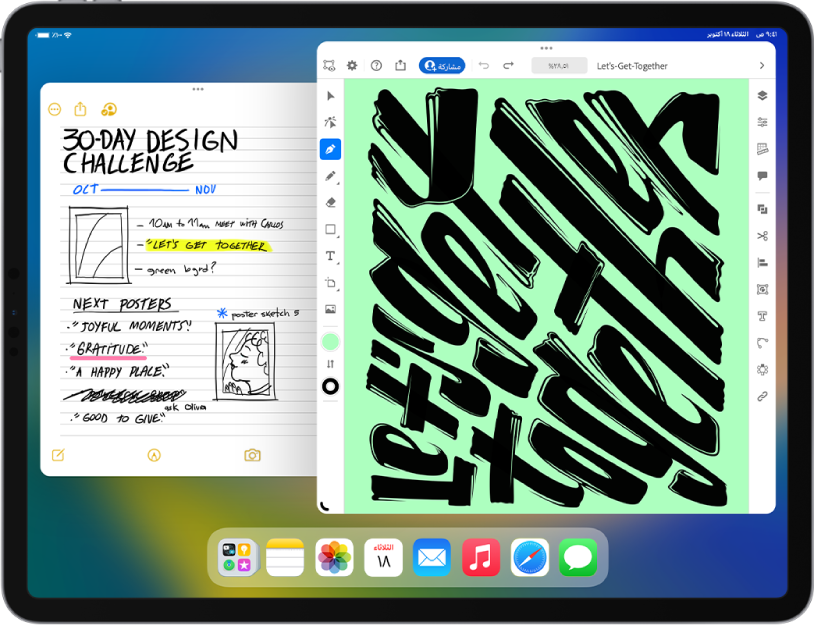Open the Curve window three-dots menu
This screenshot has width=814, height=625.
click(x=546, y=47)
